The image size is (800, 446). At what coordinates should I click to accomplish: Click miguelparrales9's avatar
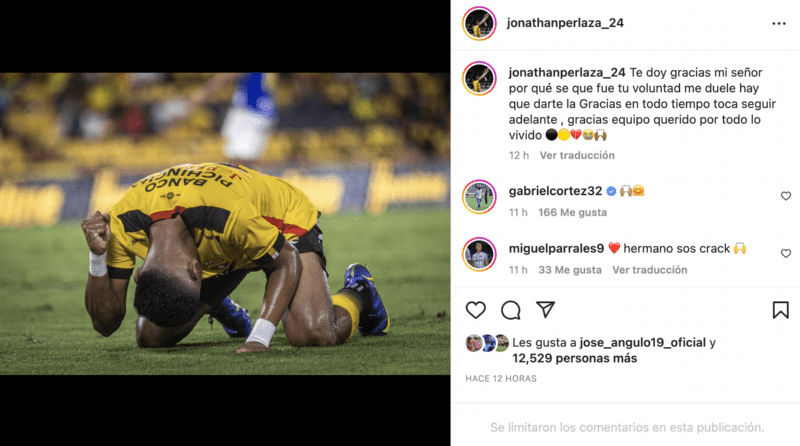tap(479, 254)
